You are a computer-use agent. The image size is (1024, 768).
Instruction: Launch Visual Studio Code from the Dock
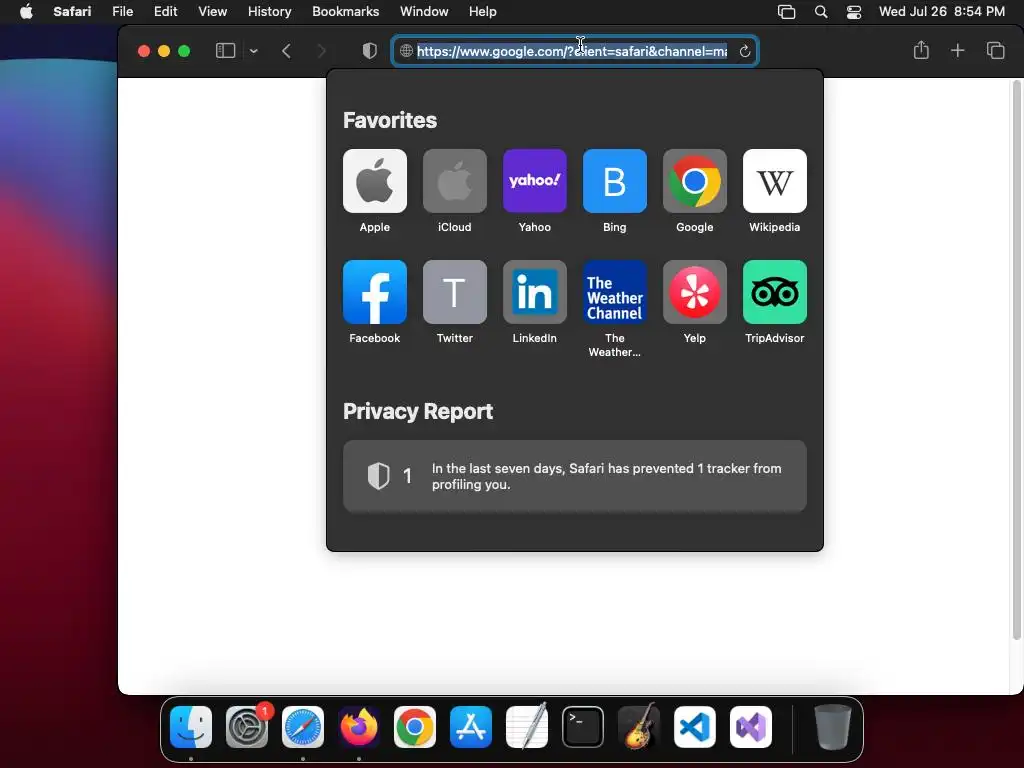(695, 727)
